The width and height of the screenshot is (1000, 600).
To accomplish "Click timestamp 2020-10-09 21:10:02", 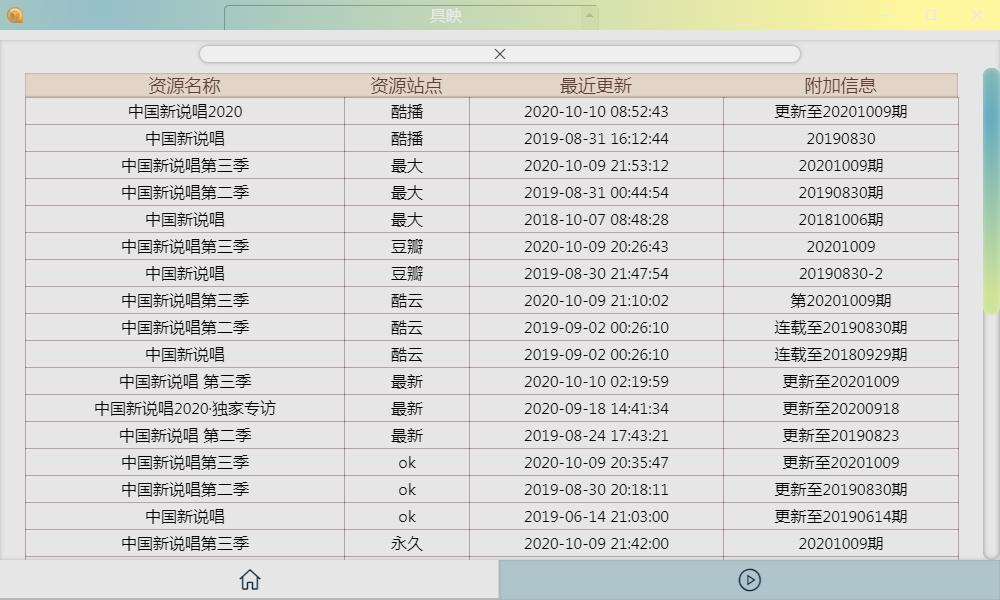I will point(596,301).
